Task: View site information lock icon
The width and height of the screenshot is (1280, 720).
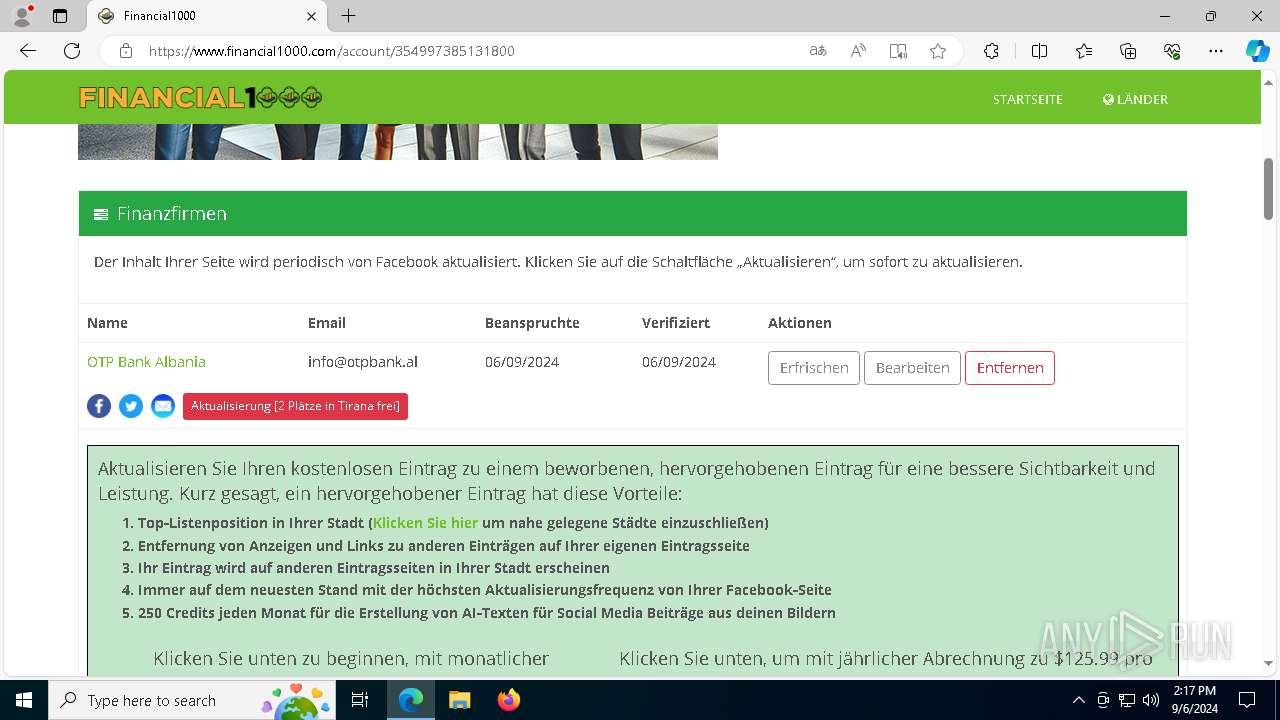Action: [x=126, y=51]
